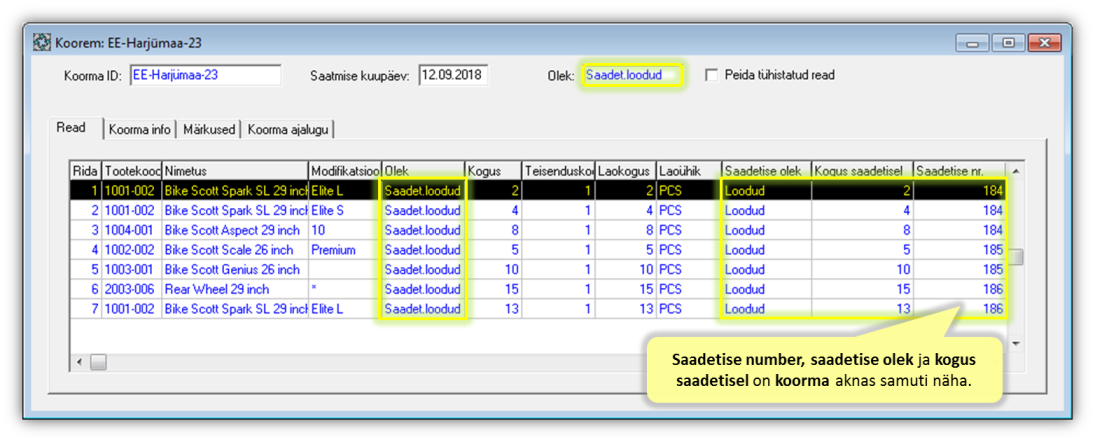The width and height of the screenshot is (1095, 442).
Task: Click the horizontal scrollbar thumb
Action: 98,362
